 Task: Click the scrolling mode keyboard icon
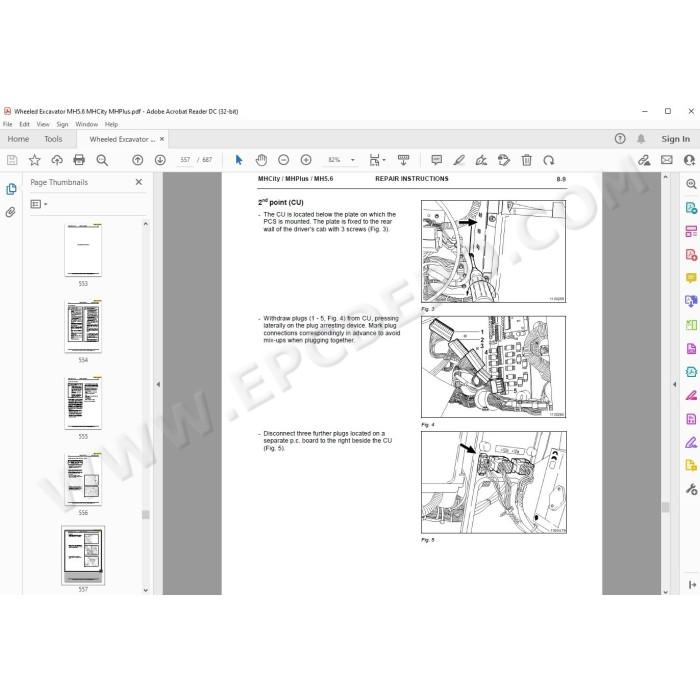click(403, 160)
